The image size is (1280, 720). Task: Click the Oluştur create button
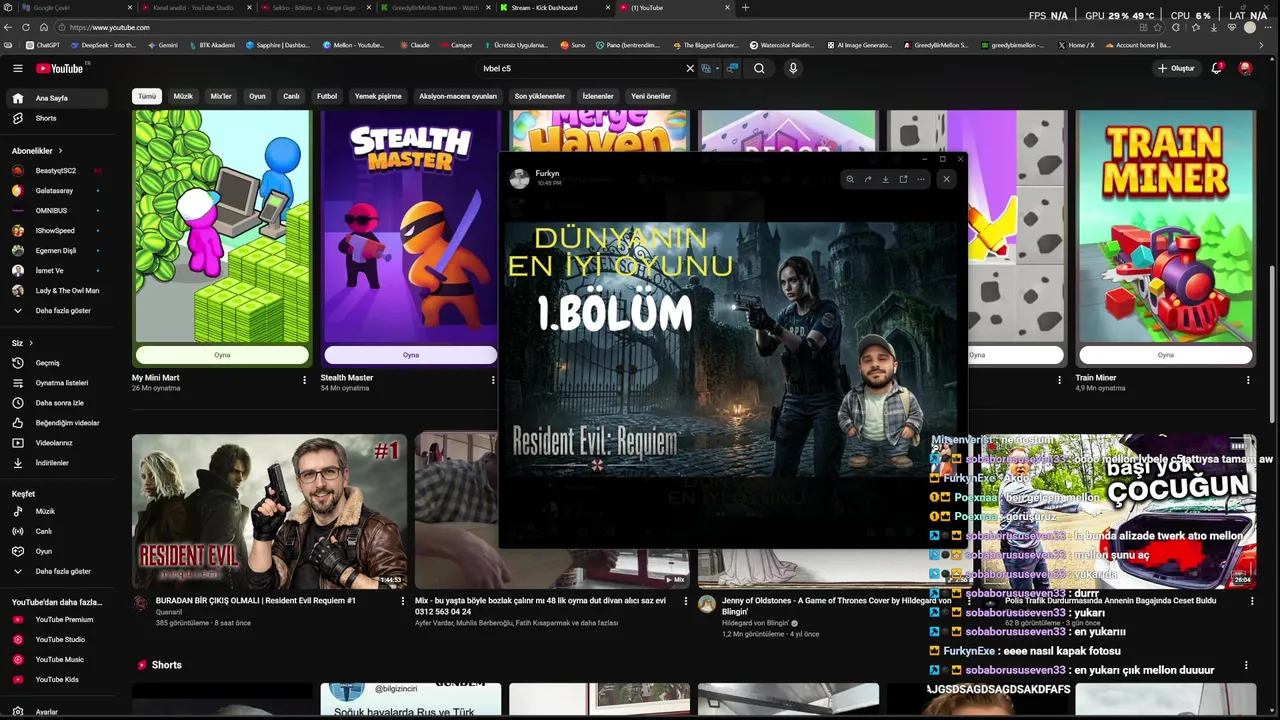[1176, 68]
